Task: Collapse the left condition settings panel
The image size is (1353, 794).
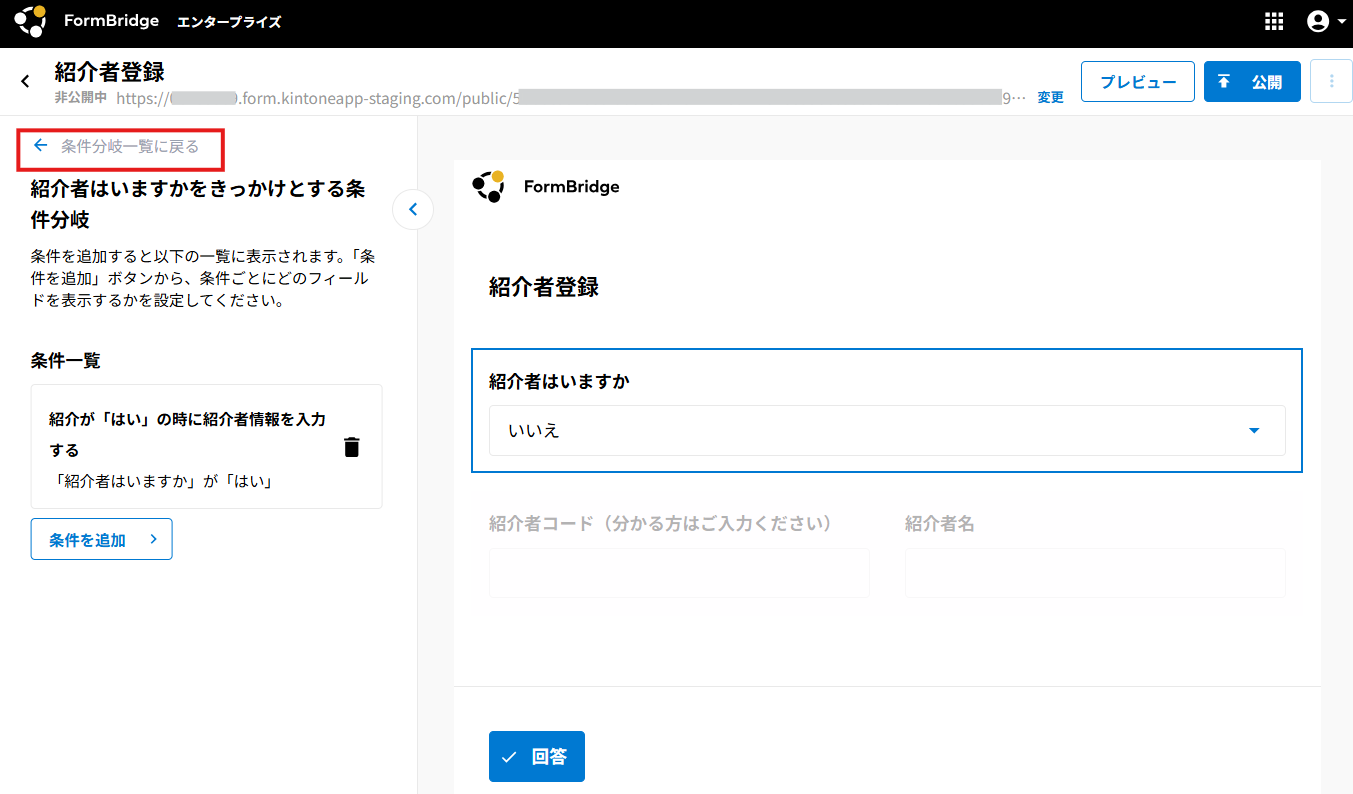Action: pyautogui.click(x=413, y=210)
